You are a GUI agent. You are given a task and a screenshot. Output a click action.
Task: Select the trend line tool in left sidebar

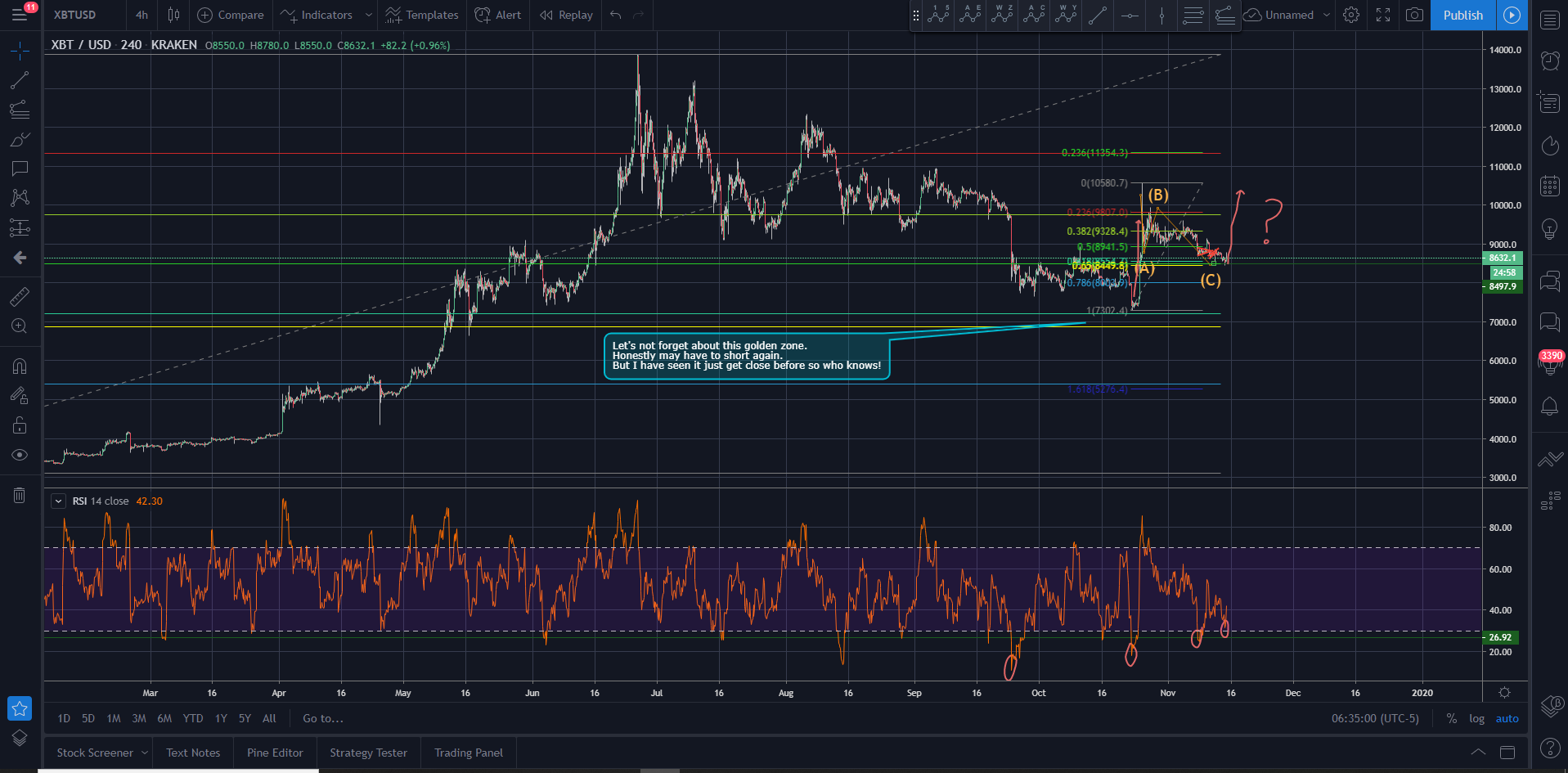(20, 80)
